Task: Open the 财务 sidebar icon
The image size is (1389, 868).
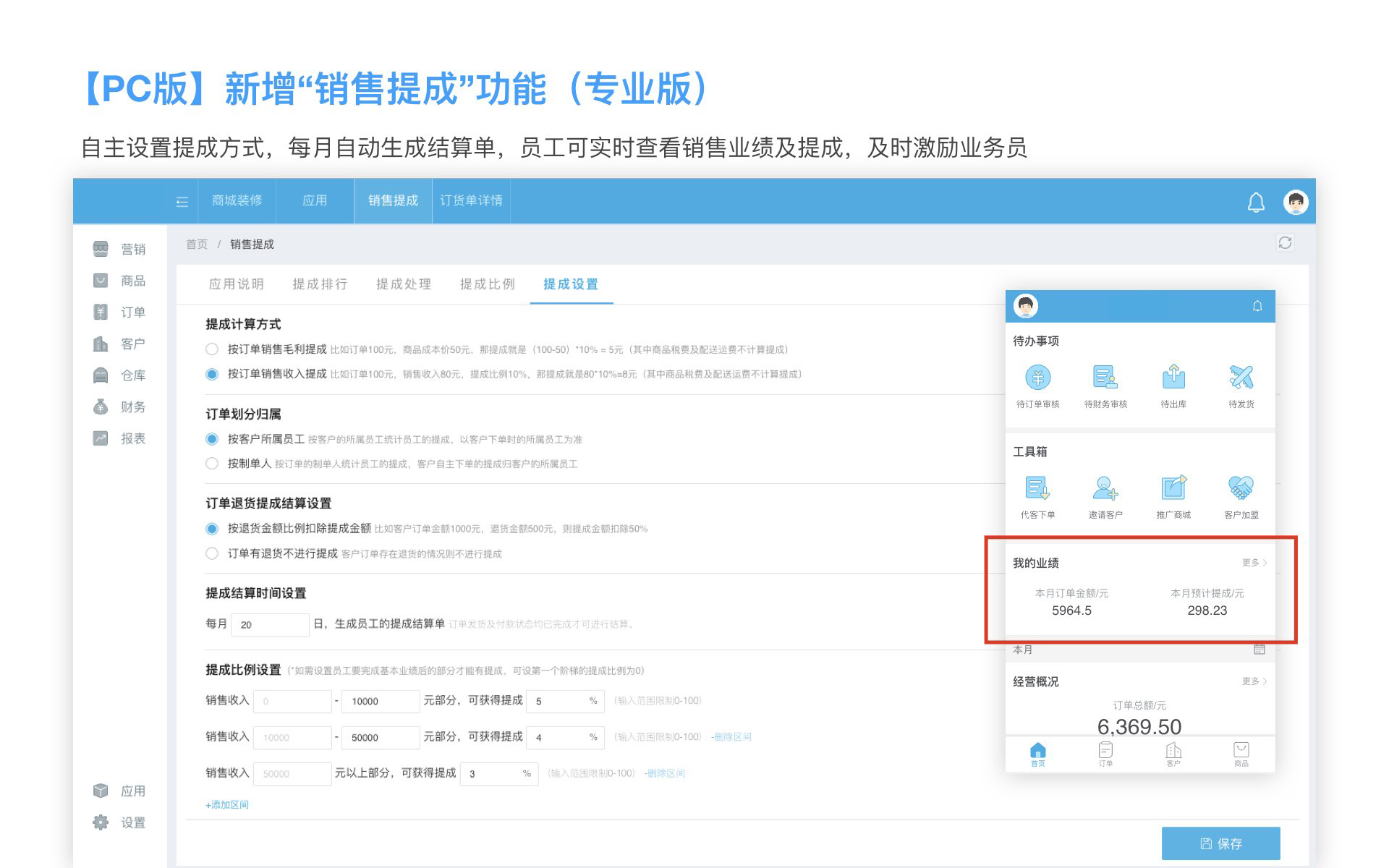Action: 101,407
